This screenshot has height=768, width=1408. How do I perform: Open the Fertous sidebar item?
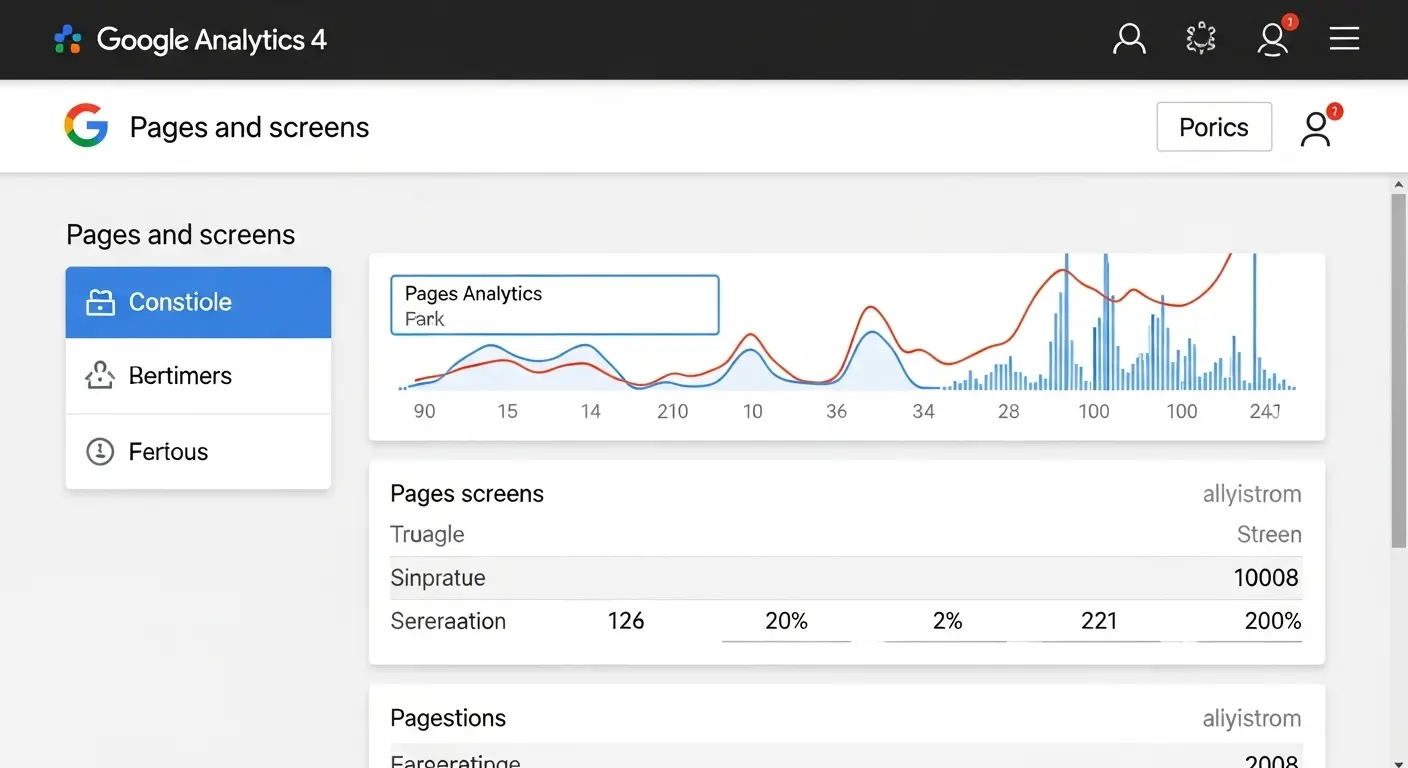(x=198, y=452)
